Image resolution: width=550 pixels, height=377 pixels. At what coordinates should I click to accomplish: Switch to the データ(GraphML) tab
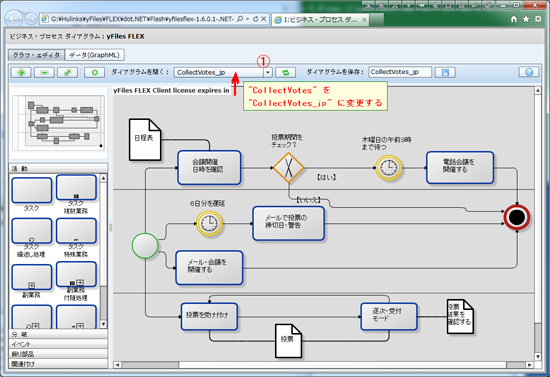pos(94,55)
